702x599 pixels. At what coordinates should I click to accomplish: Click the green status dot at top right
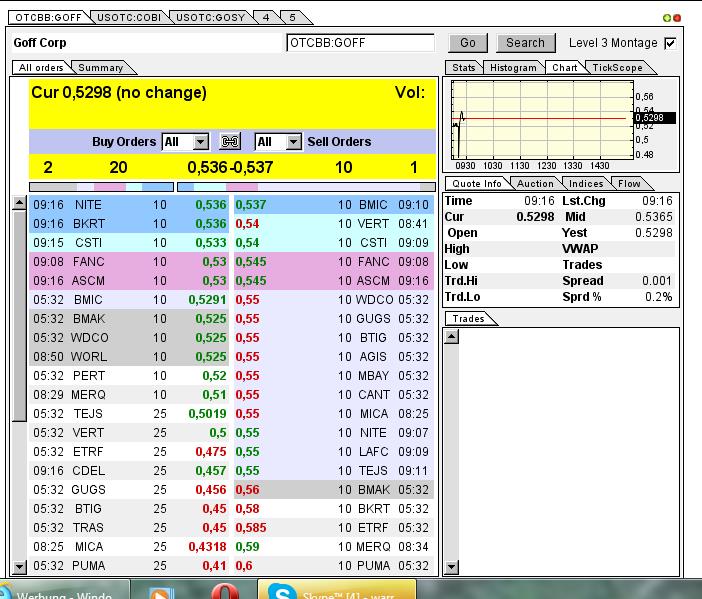tap(667, 18)
